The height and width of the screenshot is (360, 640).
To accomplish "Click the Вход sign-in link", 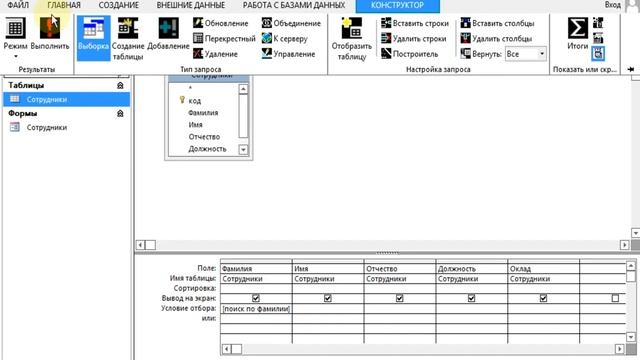I will point(613,5).
